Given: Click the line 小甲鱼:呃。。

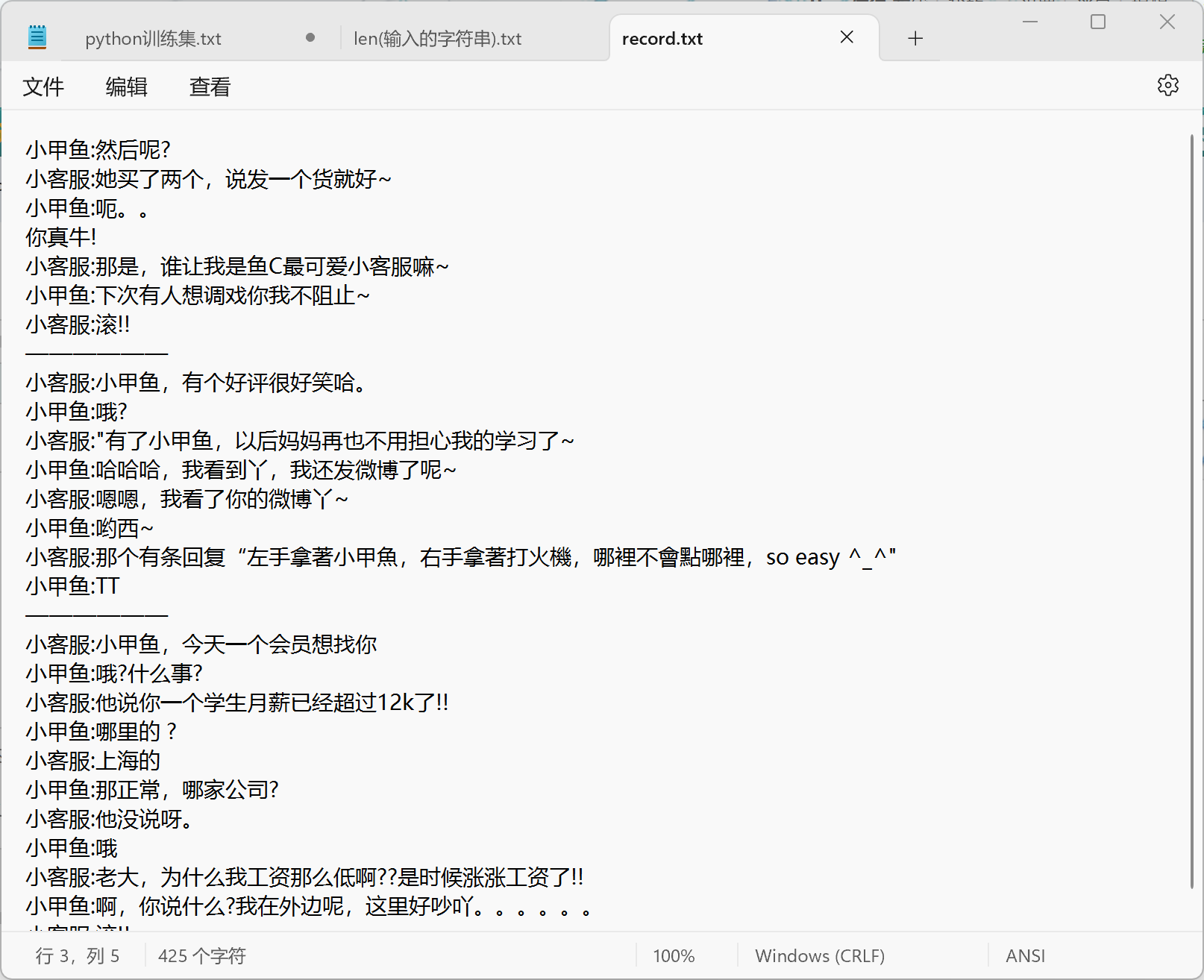Looking at the screenshot, I should [x=88, y=208].
